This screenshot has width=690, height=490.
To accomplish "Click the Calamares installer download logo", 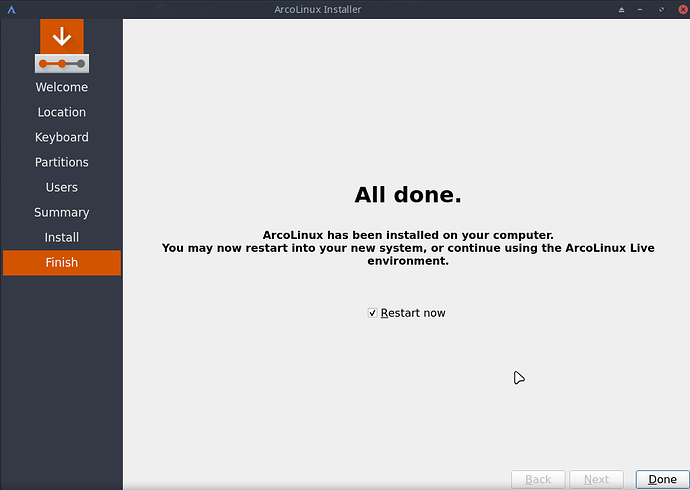I will pyautogui.click(x=62, y=46).
